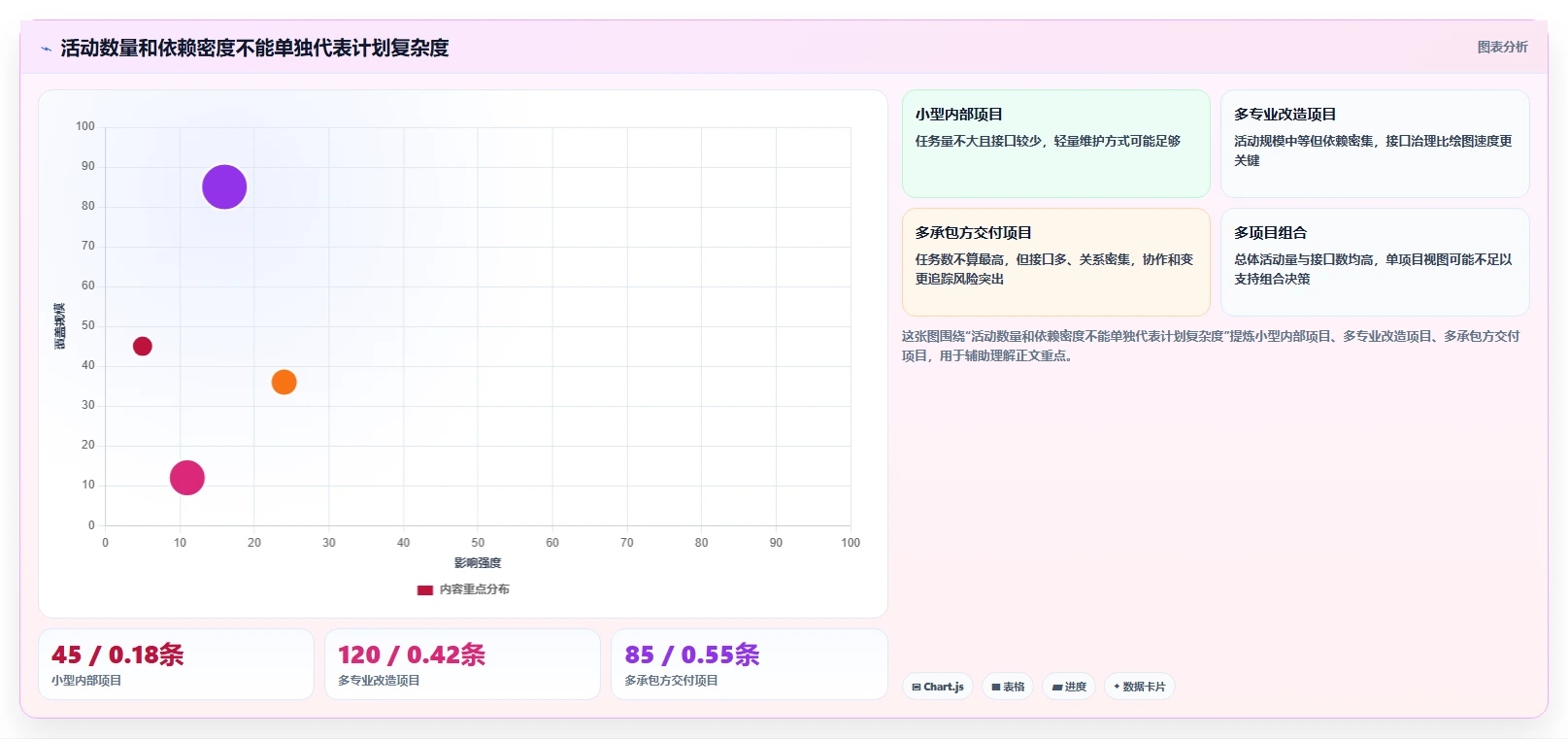Open the 小型内部项目 card
This screenshot has height=739, width=1568.
(1055, 144)
